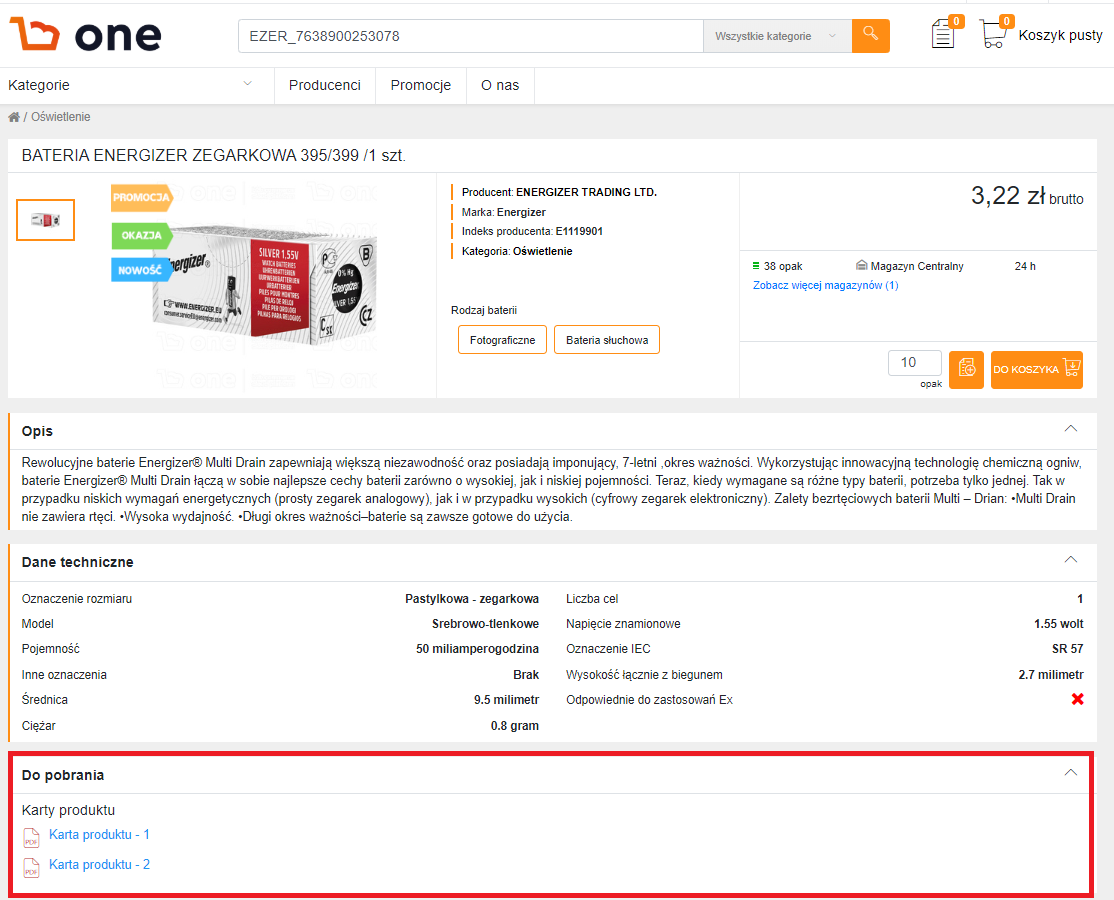Screen dimensions: 1114x900
Task: Go to home via breadcrumb house icon
Action: pos(13,117)
